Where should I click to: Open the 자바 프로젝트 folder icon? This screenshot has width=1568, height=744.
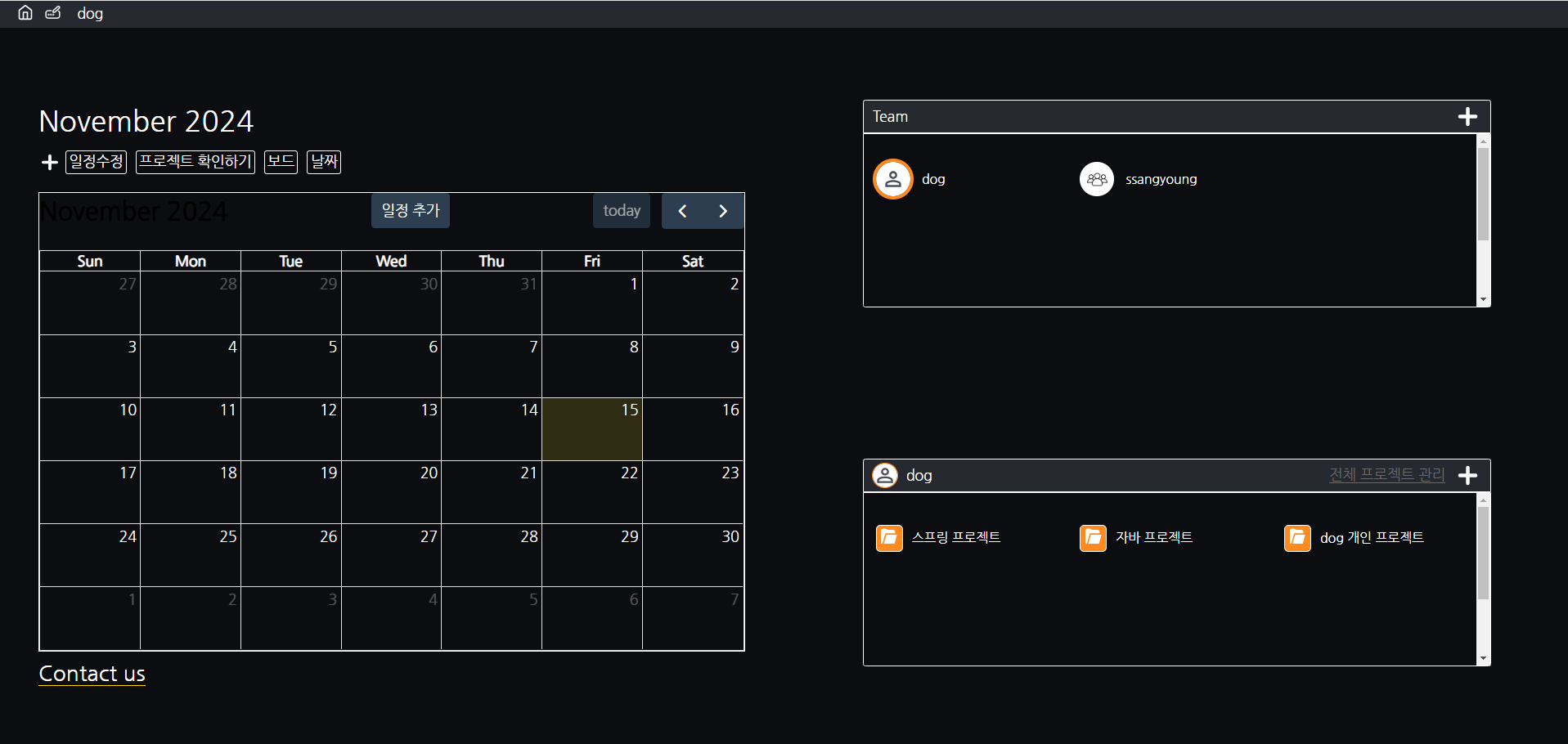(x=1093, y=538)
